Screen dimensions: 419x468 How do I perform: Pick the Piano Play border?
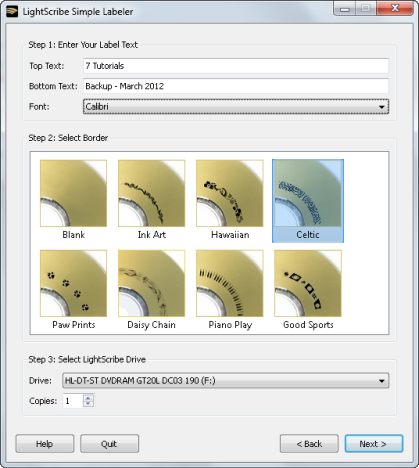pyautogui.click(x=230, y=283)
